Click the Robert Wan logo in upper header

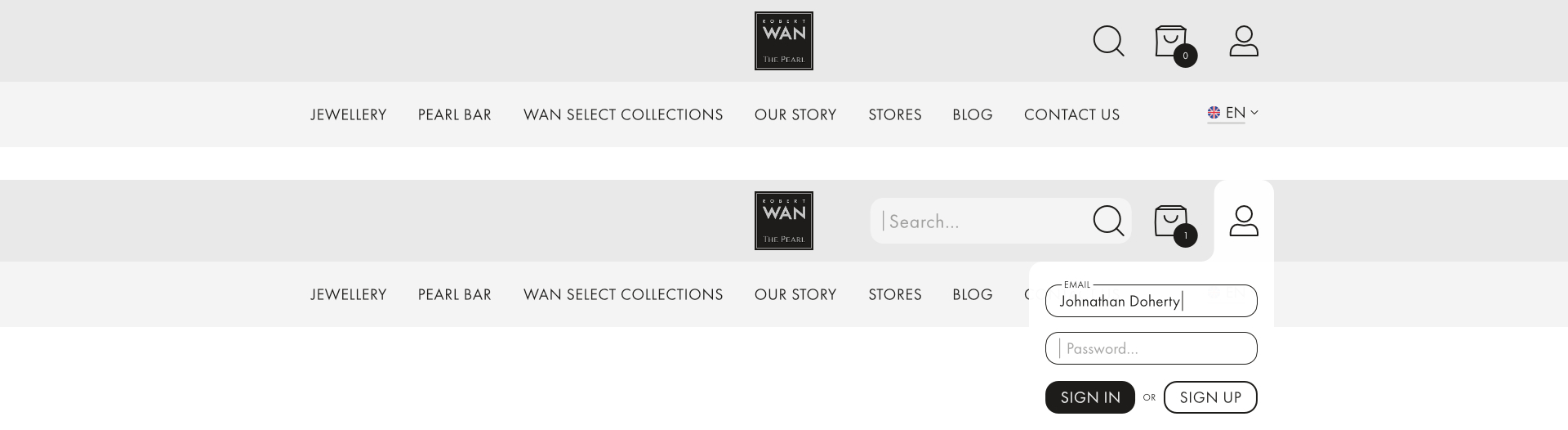(783, 41)
